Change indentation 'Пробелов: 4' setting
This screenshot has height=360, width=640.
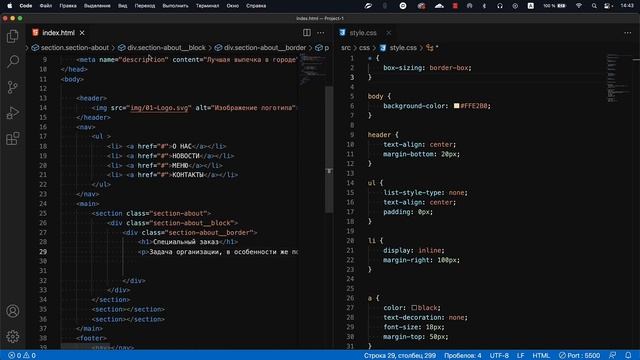point(462,356)
